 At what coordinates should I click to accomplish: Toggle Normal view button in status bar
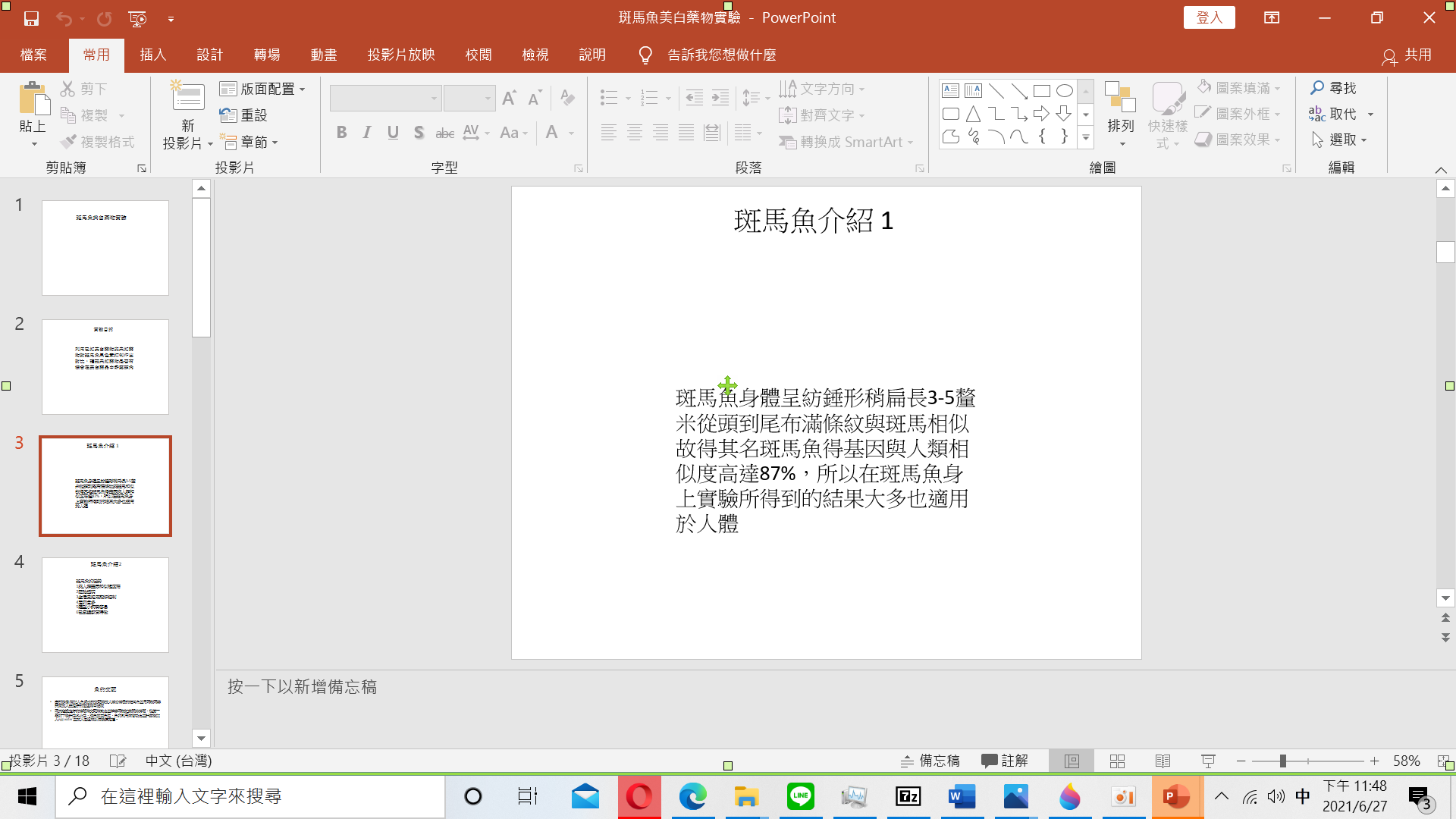(1072, 761)
